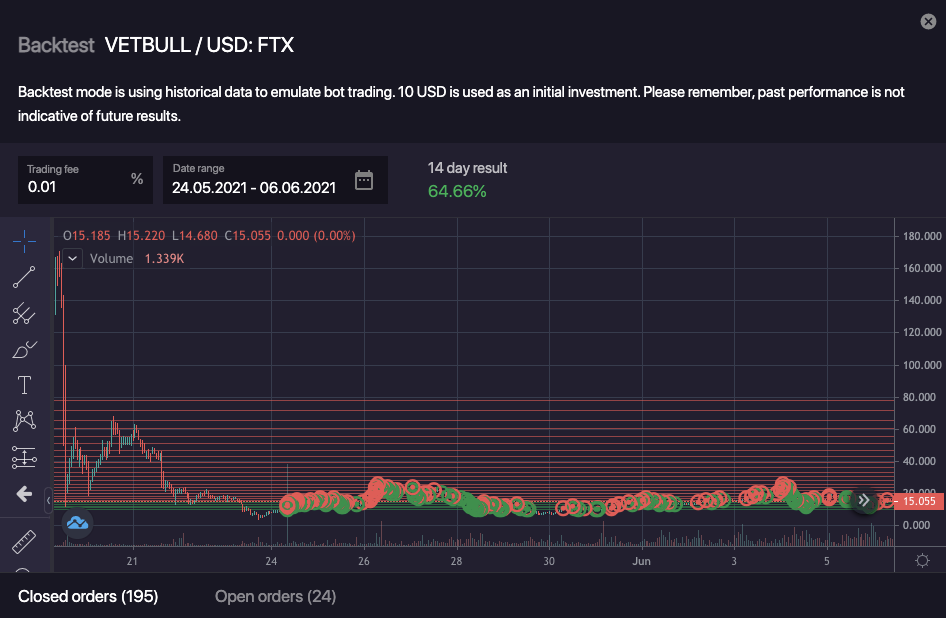Click the Volume 1.339K value

[164, 259]
